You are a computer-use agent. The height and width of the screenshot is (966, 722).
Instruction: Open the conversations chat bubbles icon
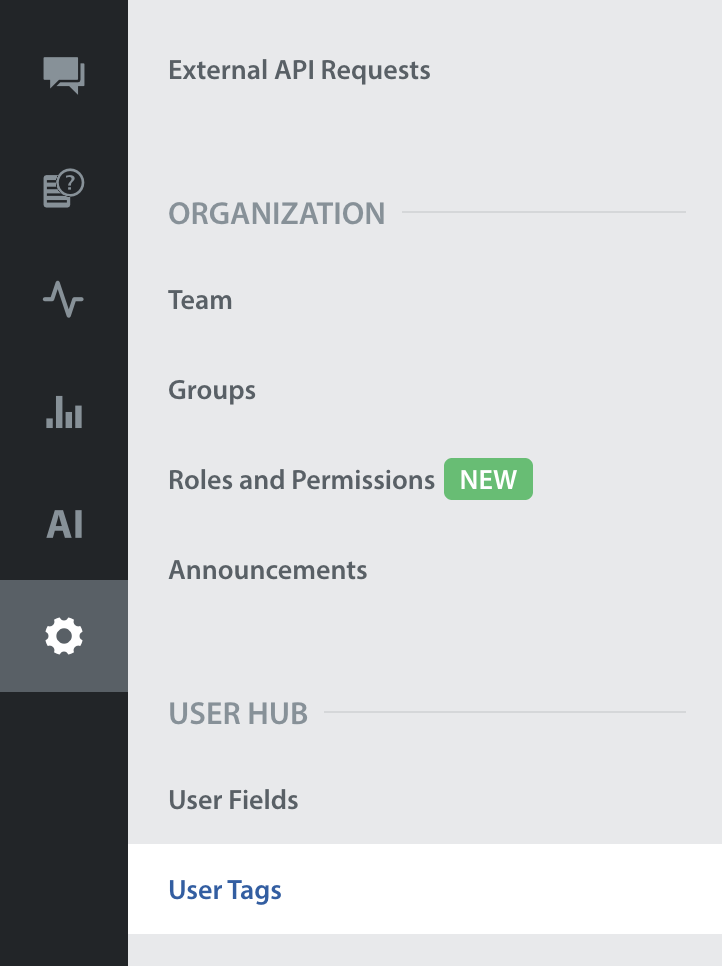[64, 75]
